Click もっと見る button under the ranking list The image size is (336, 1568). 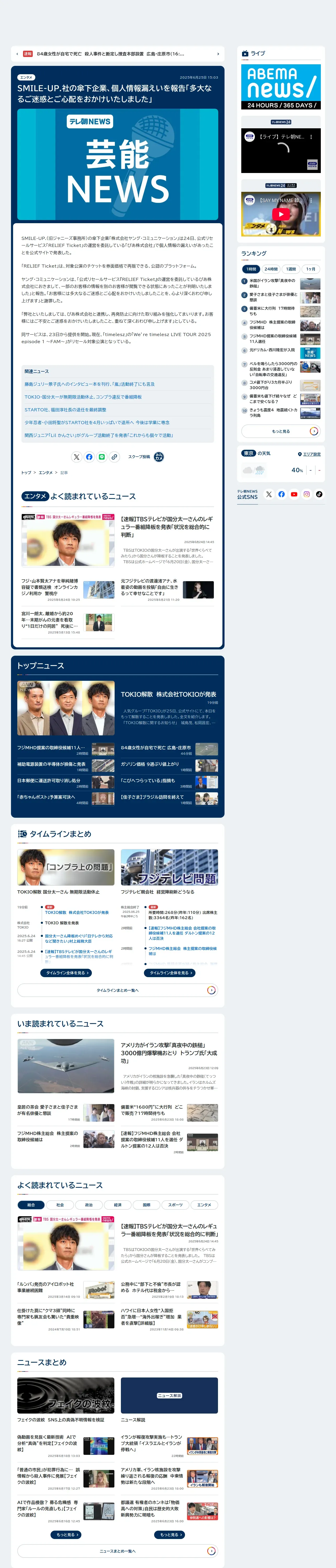click(281, 431)
